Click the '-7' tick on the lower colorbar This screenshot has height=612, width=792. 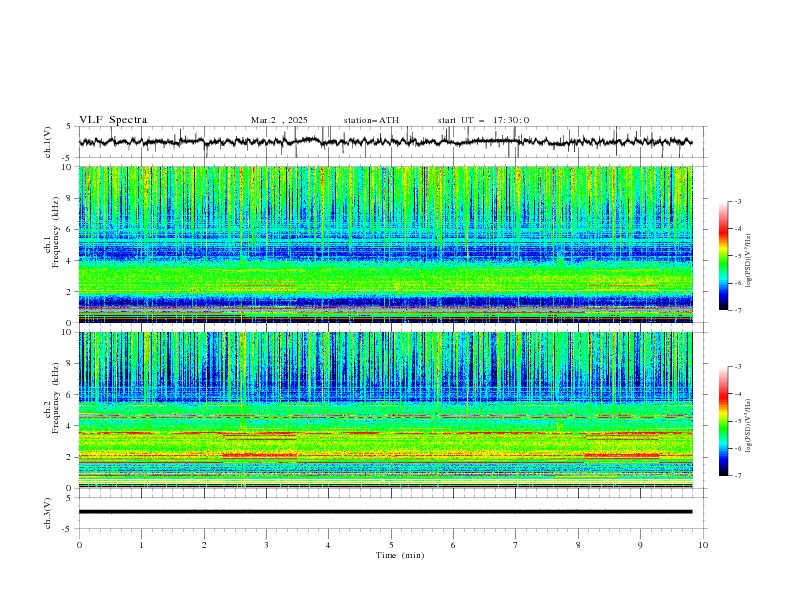[x=737, y=475]
